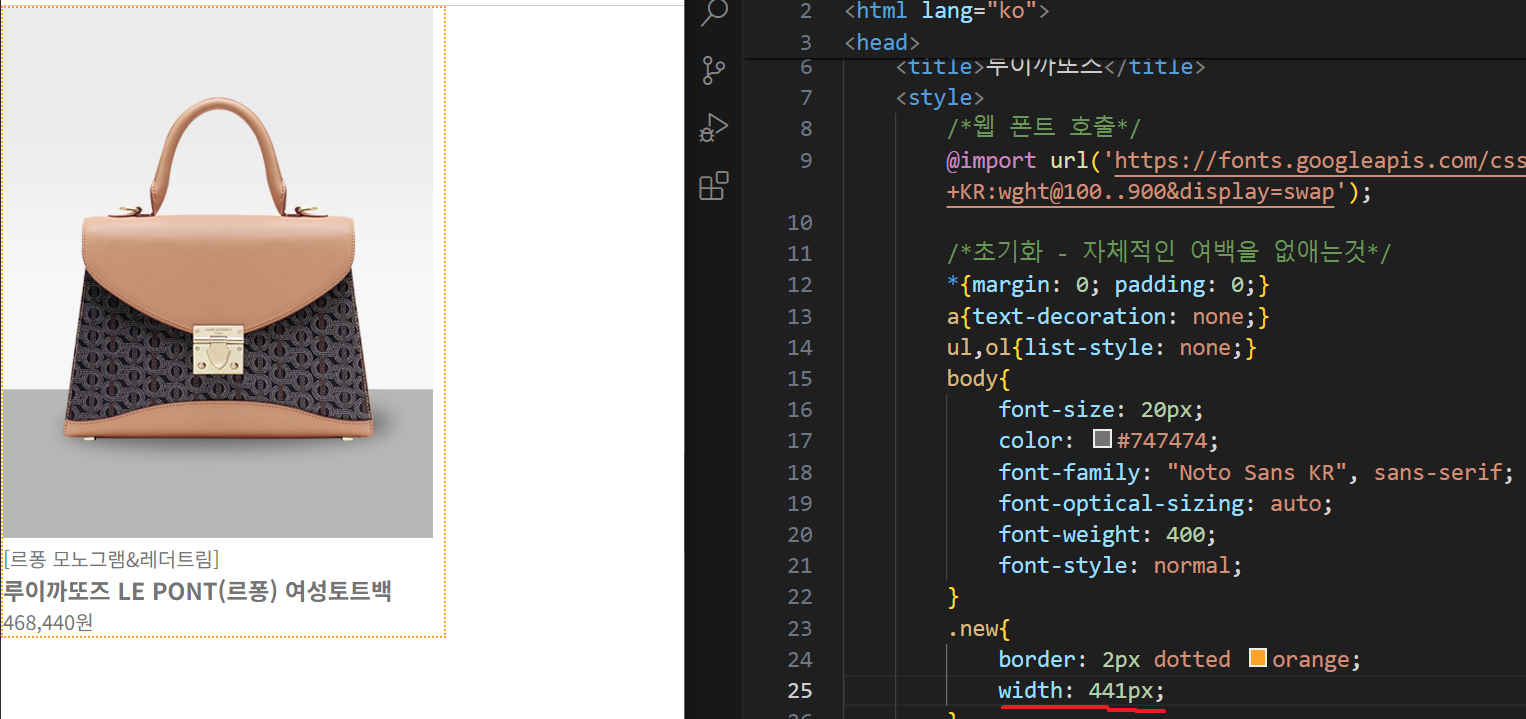The image size is (1526, 719).
Task: Click the font-weight: 400 declaration
Action: (x=1107, y=535)
